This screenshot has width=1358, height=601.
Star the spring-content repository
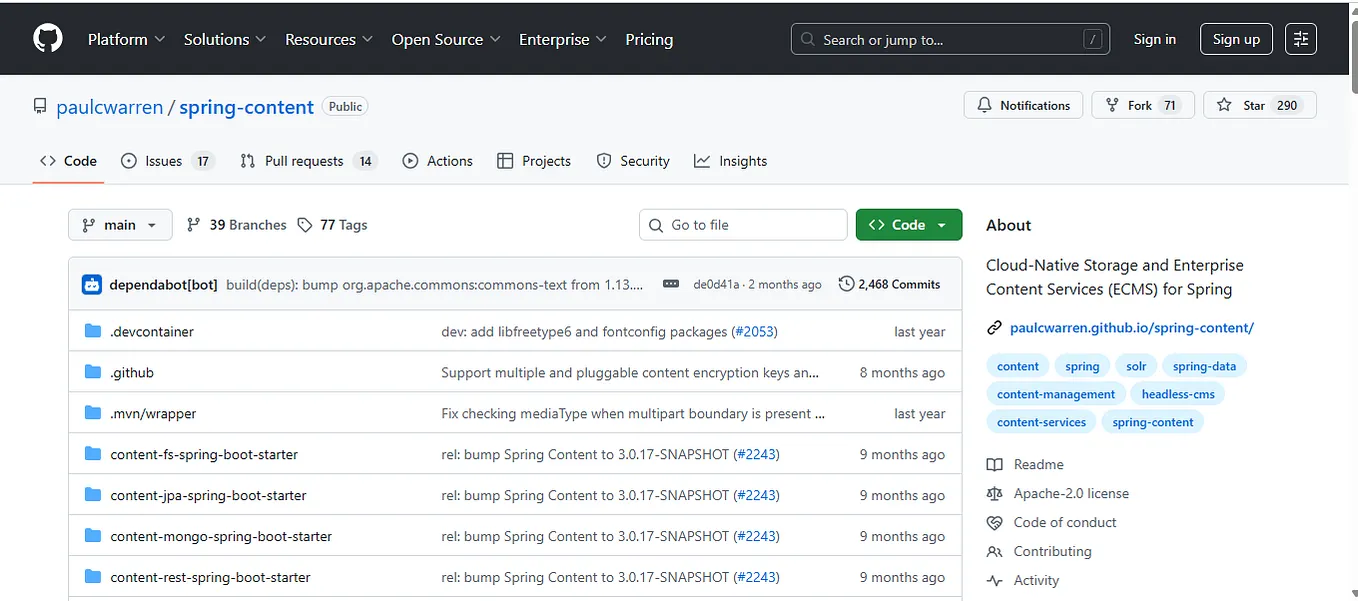tap(1259, 104)
